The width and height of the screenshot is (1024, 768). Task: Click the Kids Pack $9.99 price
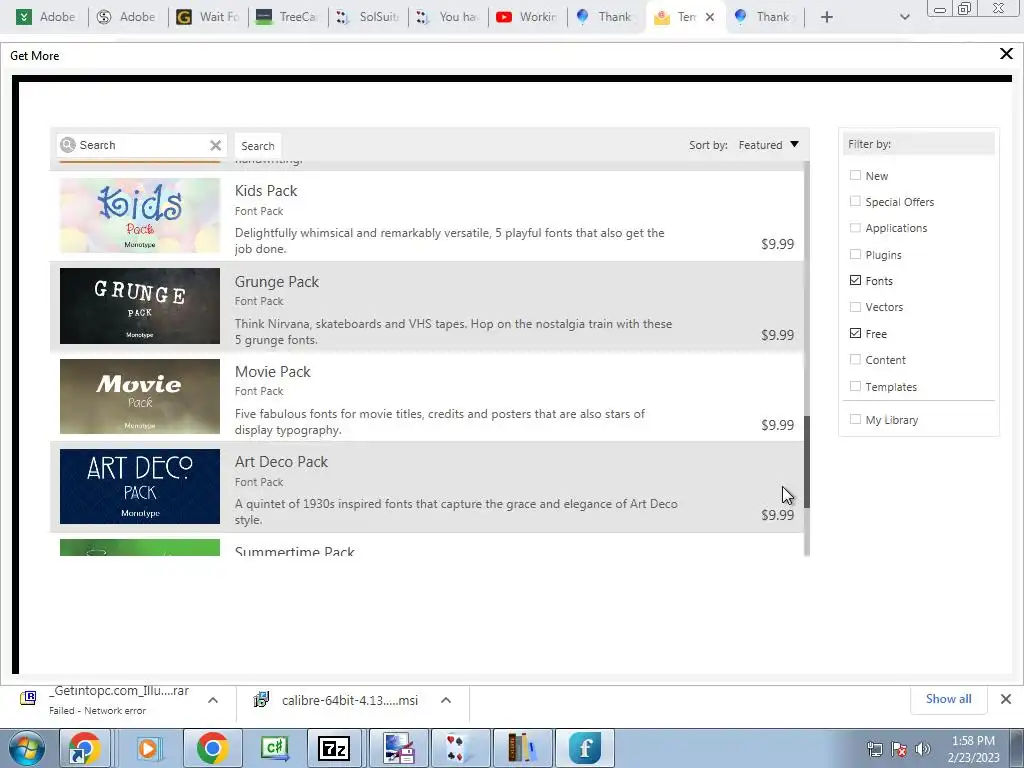[x=777, y=244]
